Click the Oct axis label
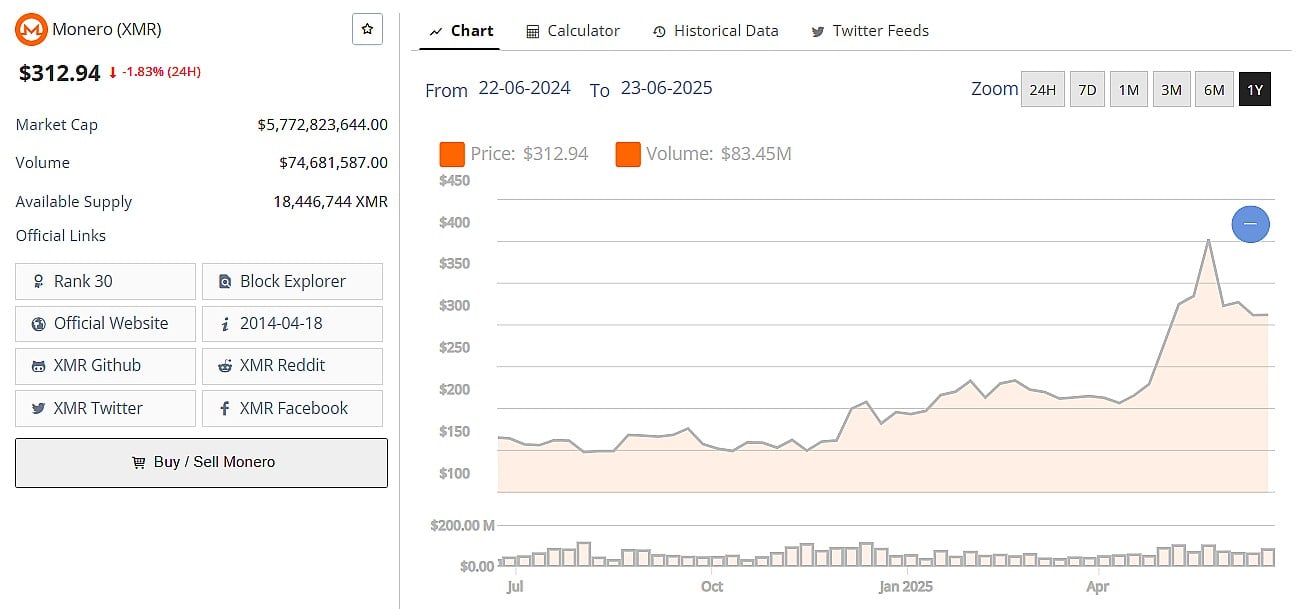Image resolution: width=1300 pixels, height=609 pixels. 712,586
